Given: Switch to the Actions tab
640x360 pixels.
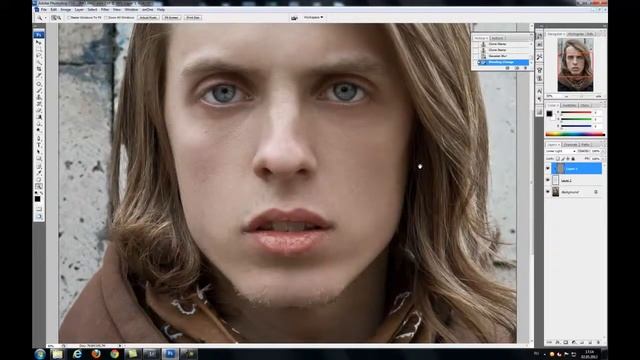Looking at the screenshot, I should point(497,38).
